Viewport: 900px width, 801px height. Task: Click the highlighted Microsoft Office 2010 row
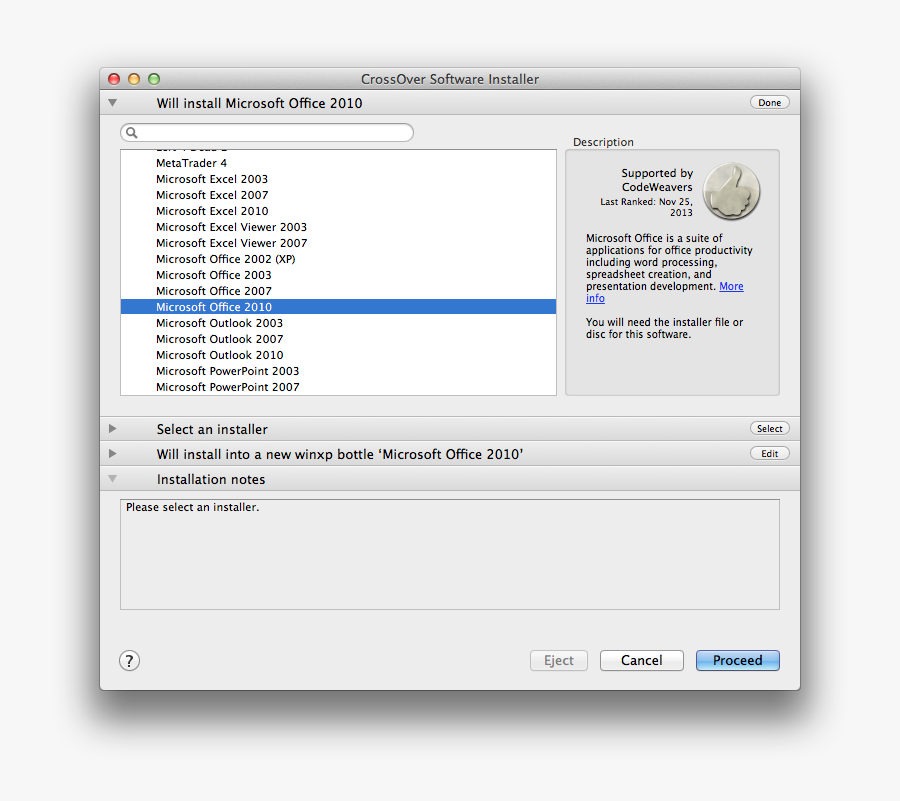pyautogui.click(x=339, y=307)
